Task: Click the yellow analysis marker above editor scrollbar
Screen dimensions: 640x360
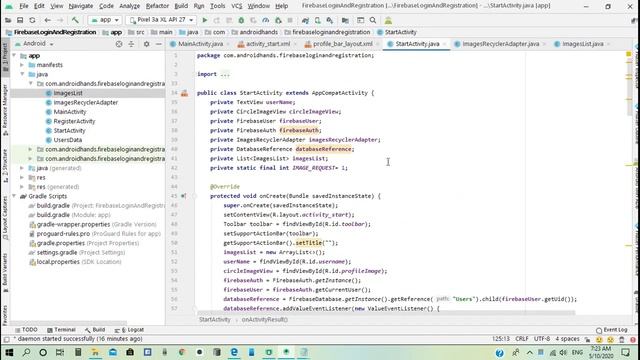Action: (629, 54)
